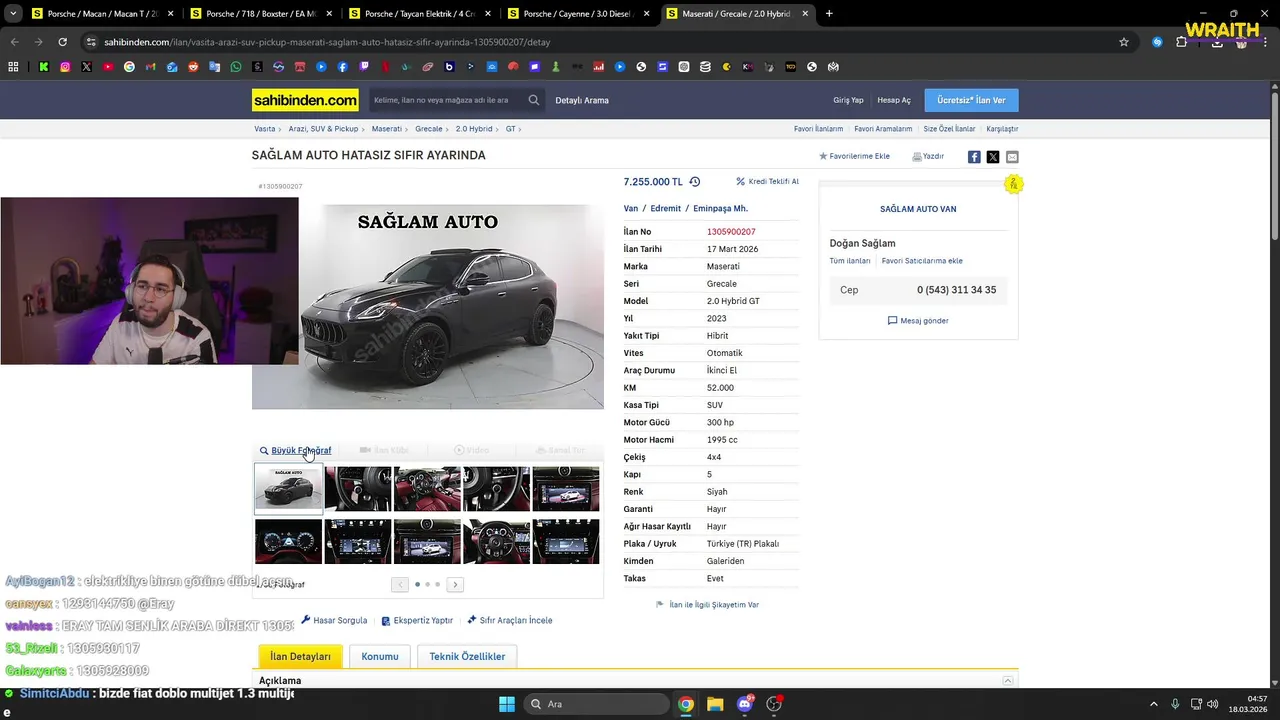Viewport: 1280px width, 720px height.
Task: Open the GT breadcrumb
Action: click(511, 129)
